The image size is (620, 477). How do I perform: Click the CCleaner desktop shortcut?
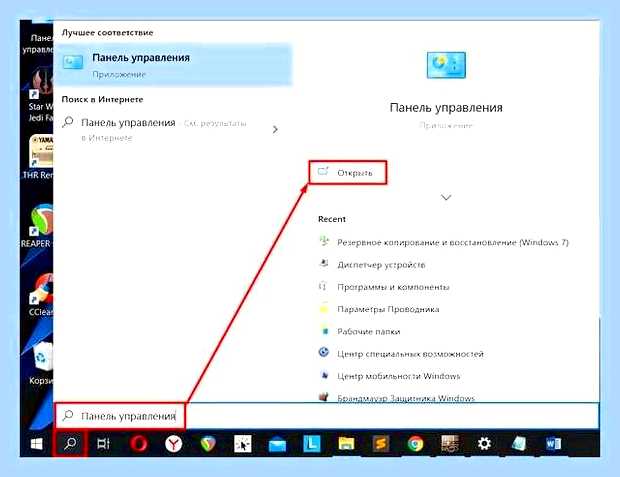(40, 295)
